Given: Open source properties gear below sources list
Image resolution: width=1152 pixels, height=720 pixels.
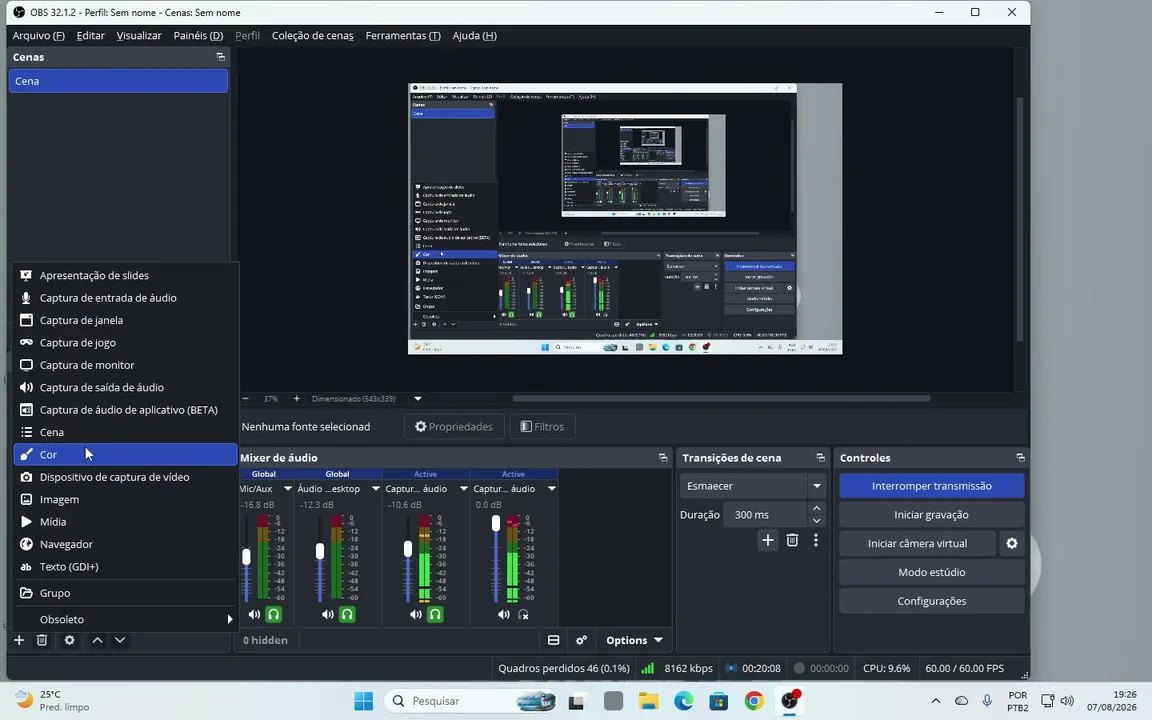Looking at the screenshot, I should tap(69, 640).
